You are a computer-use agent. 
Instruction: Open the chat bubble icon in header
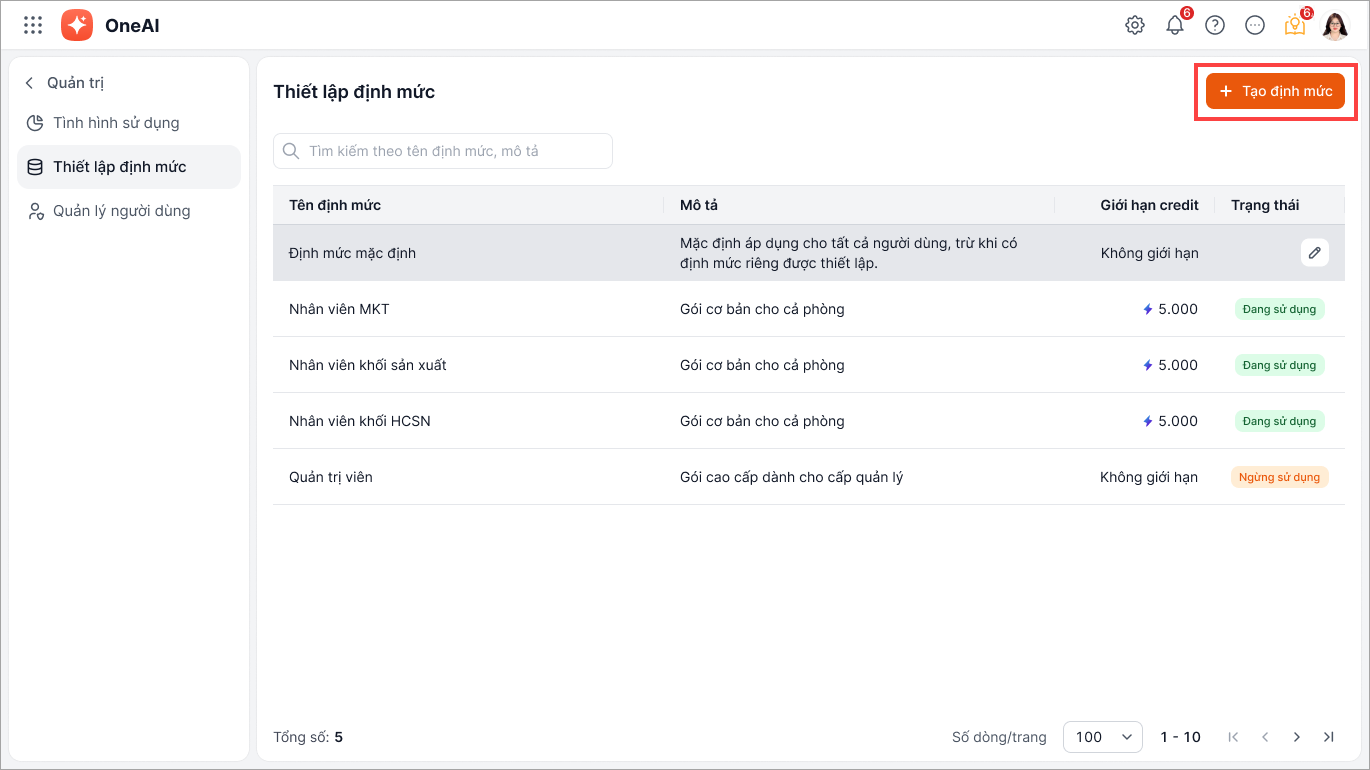click(x=1255, y=26)
